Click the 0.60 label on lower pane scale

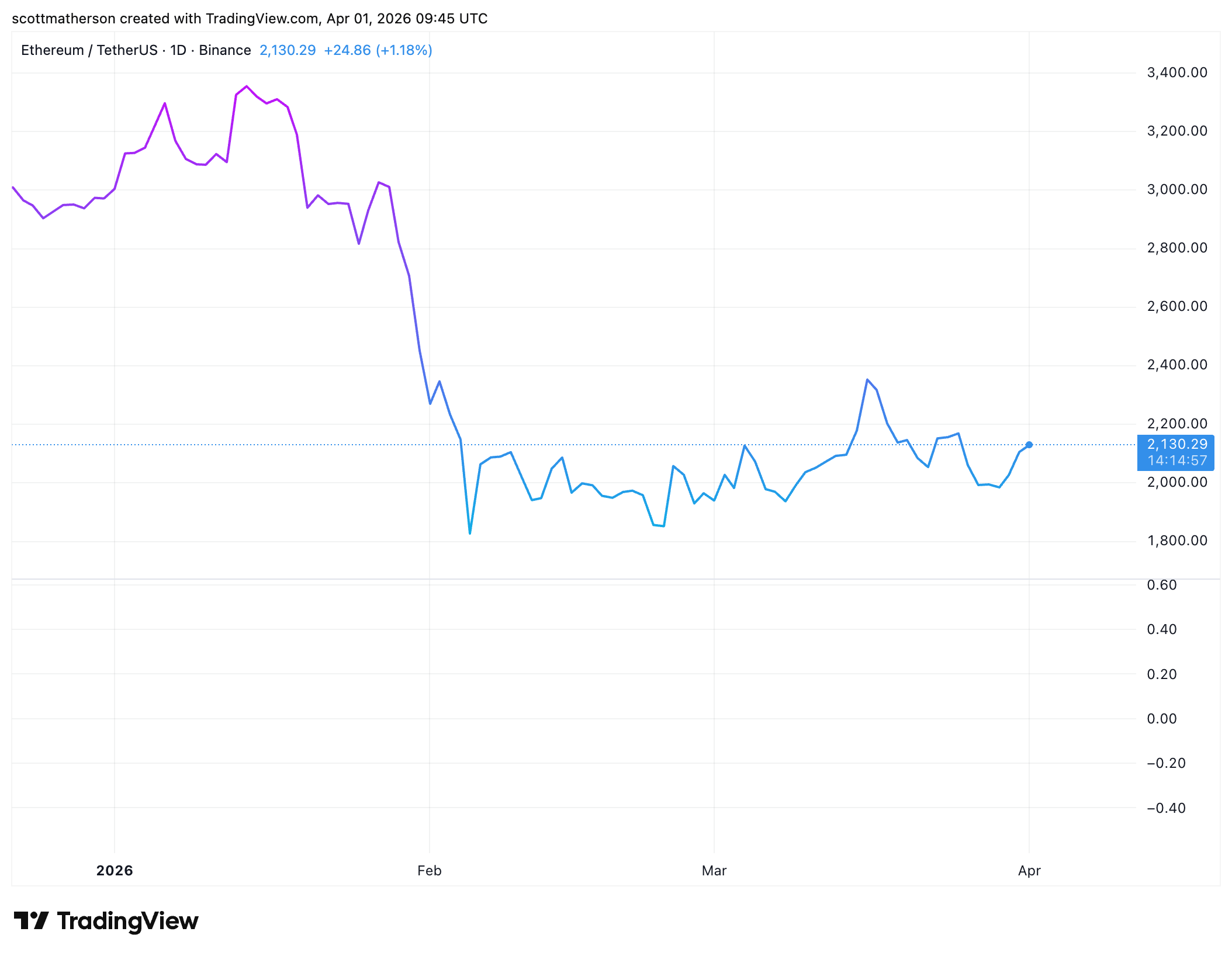pos(1161,585)
